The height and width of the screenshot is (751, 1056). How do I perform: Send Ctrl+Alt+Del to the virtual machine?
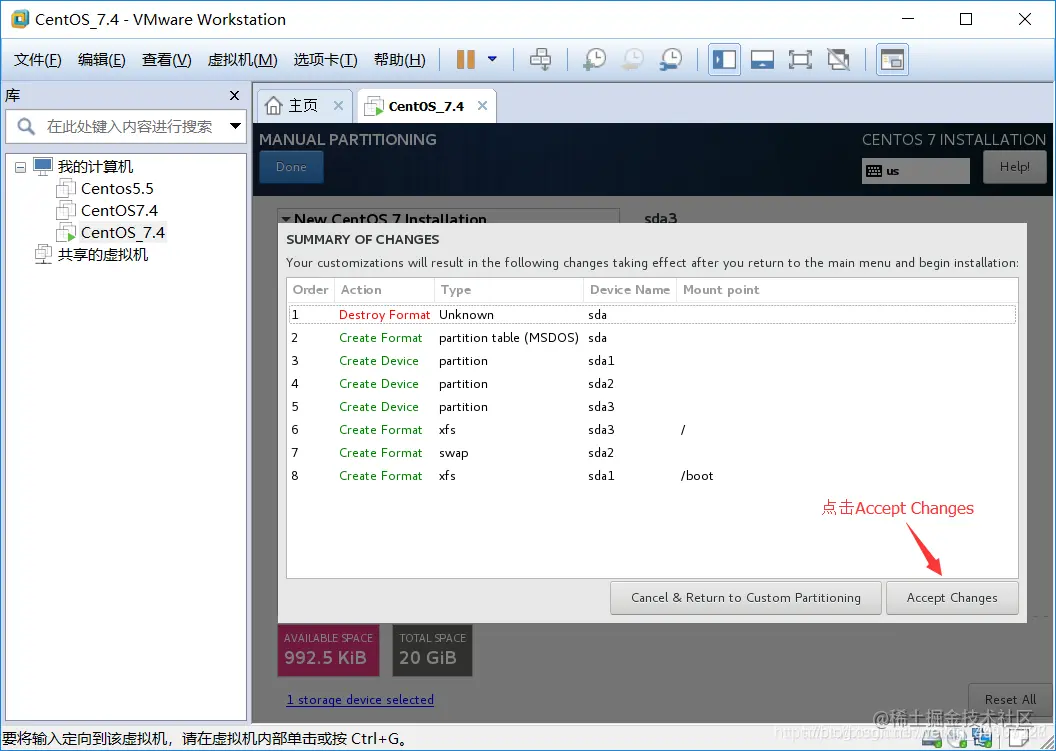tap(540, 59)
